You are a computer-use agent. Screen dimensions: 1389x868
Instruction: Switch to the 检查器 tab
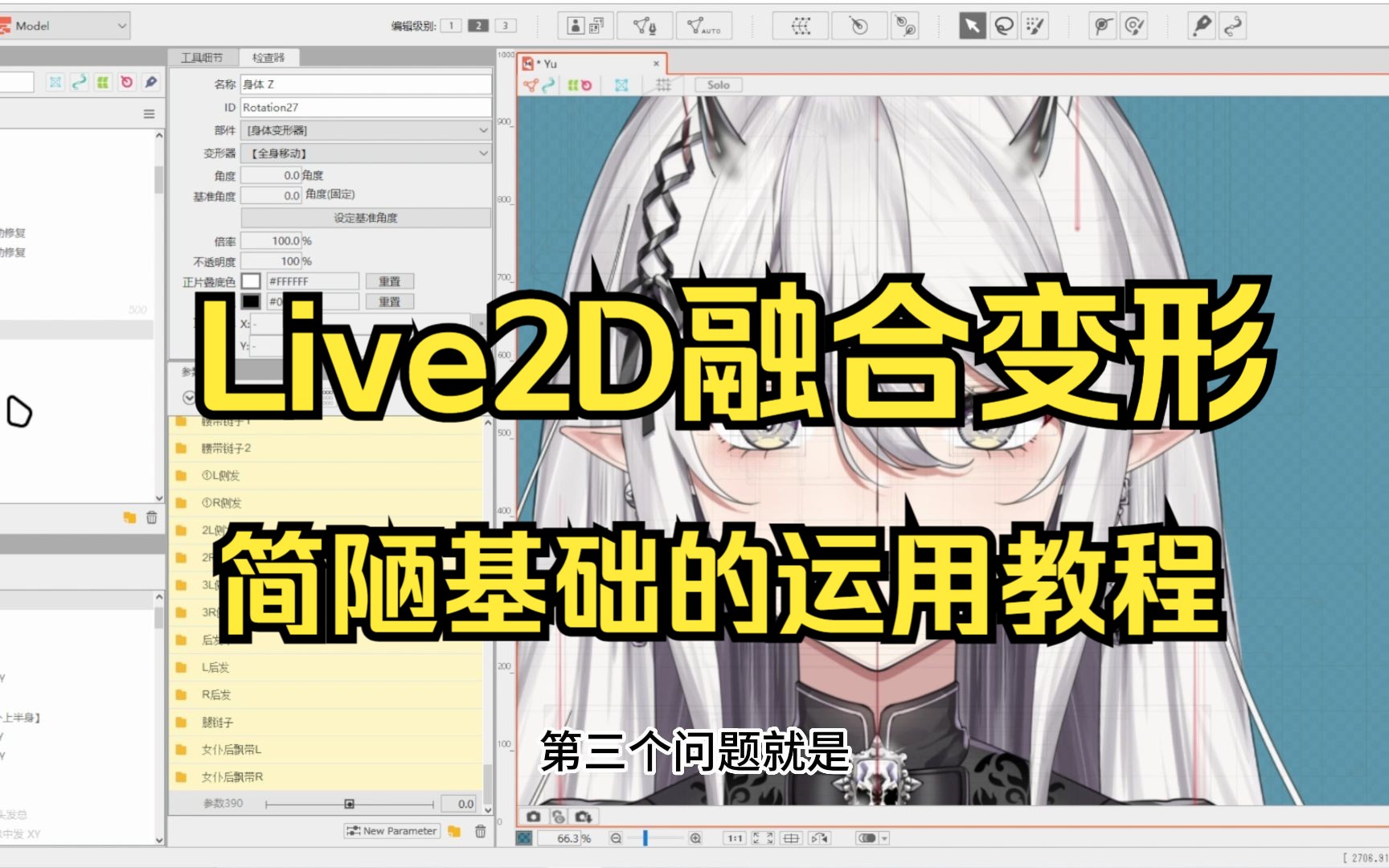coord(268,58)
